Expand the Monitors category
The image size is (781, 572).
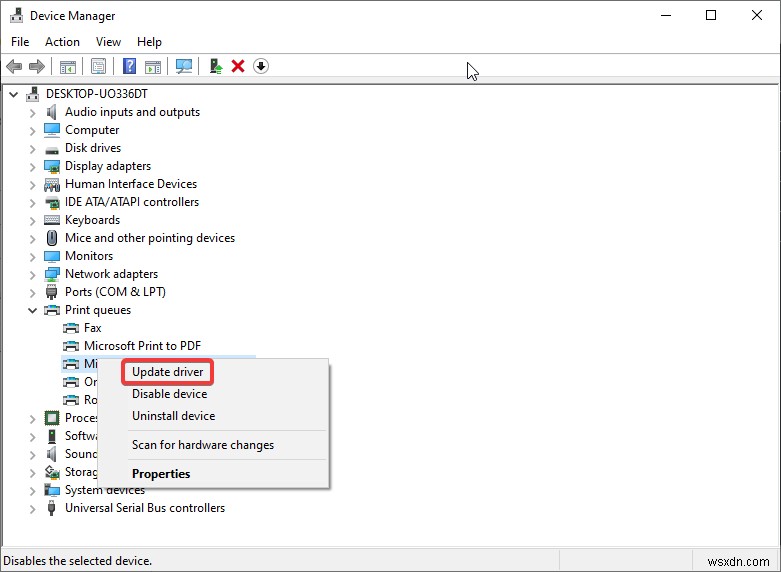click(x=32, y=257)
